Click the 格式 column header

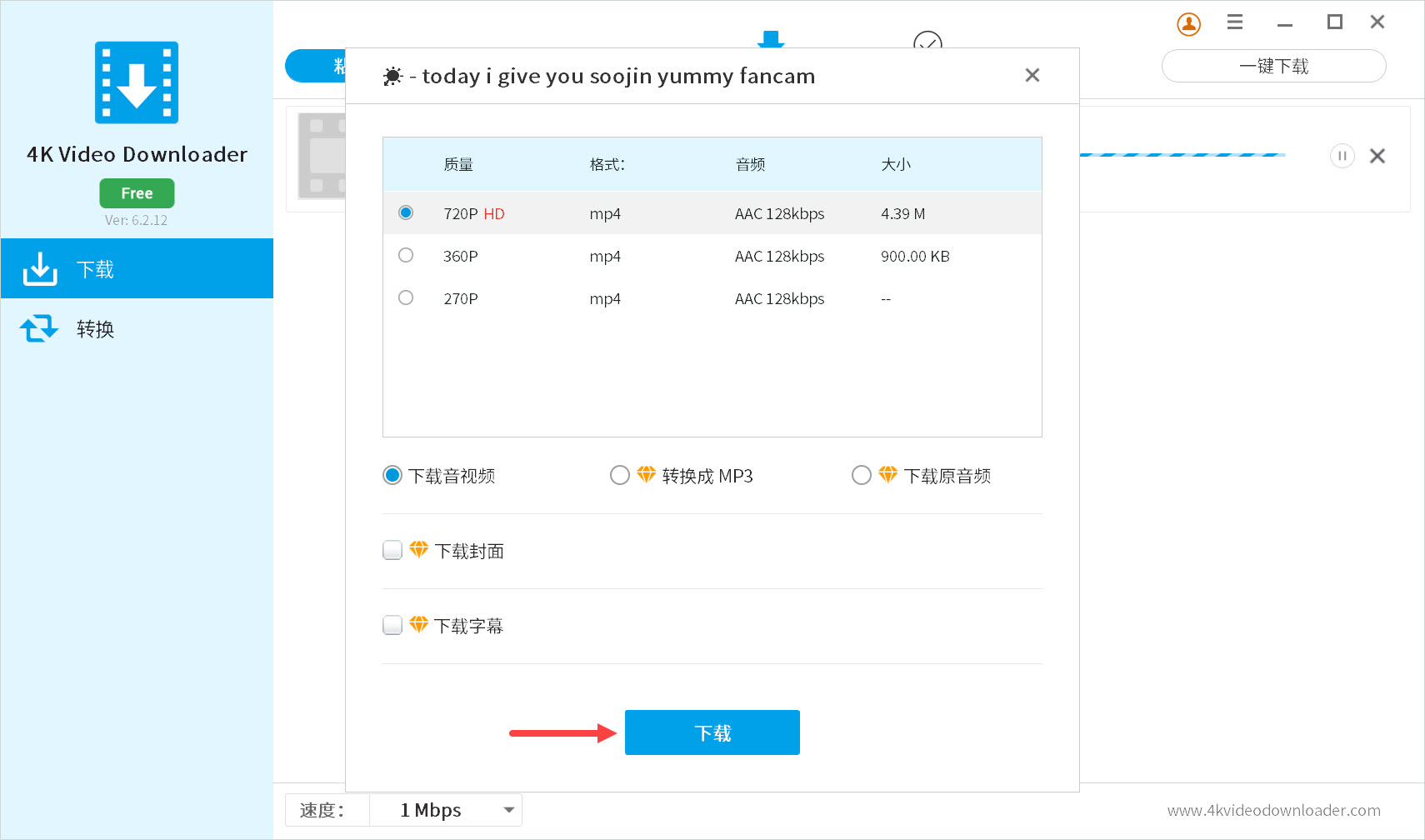coord(607,164)
